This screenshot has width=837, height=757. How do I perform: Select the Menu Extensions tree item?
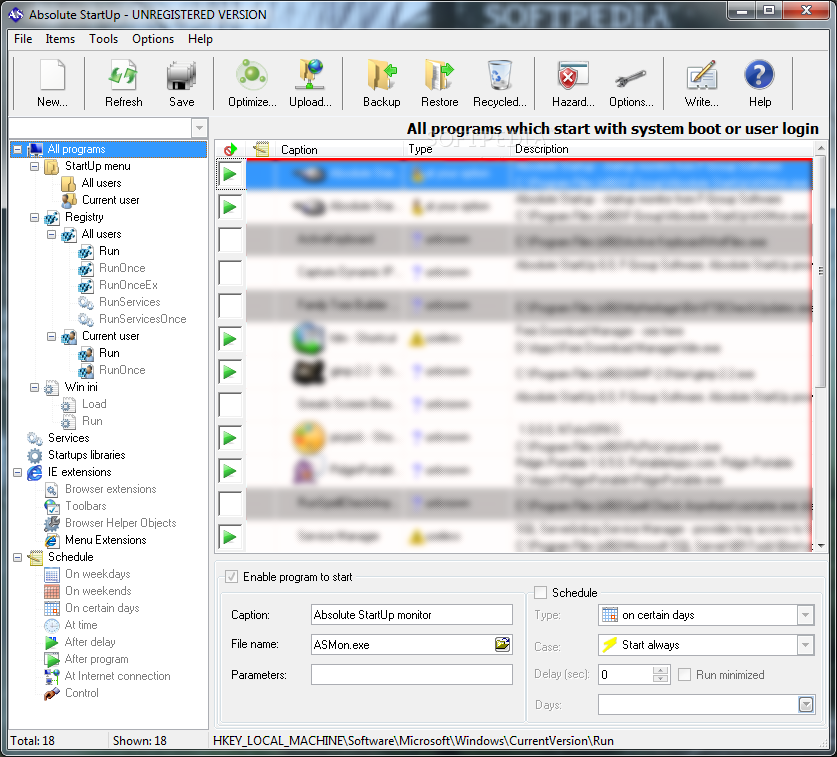(x=106, y=540)
